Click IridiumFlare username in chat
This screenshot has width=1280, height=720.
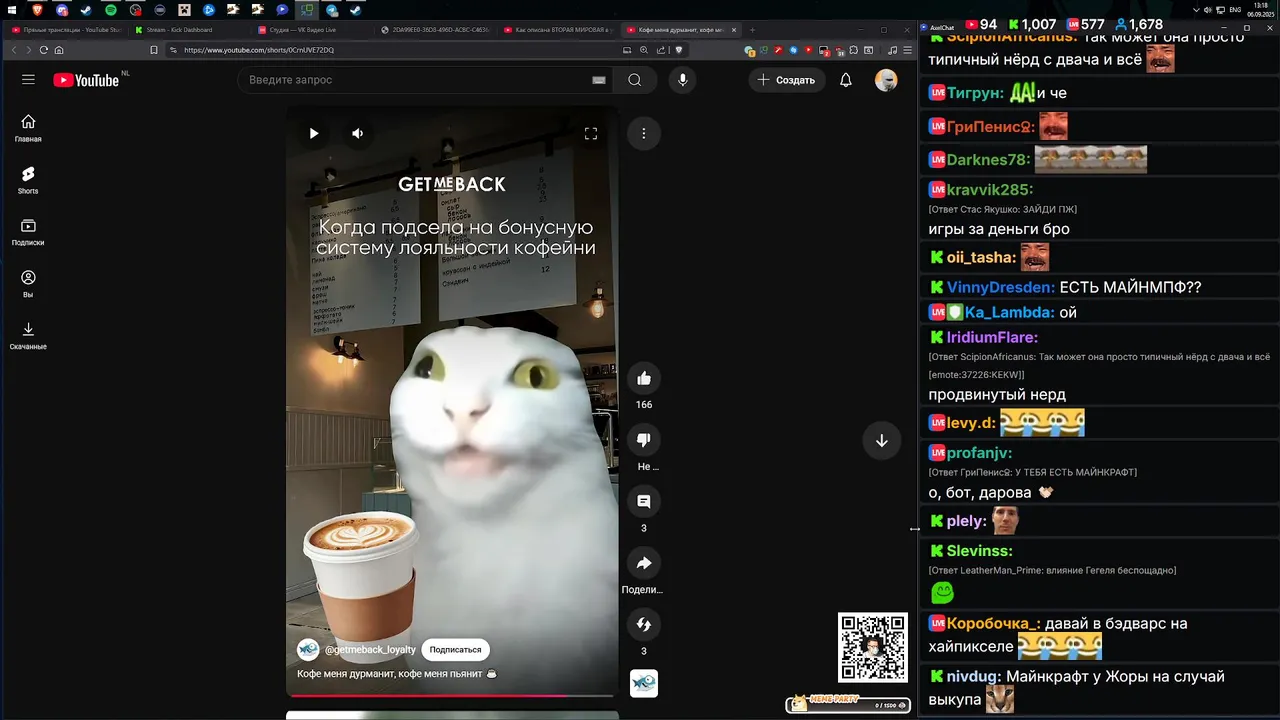(992, 338)
